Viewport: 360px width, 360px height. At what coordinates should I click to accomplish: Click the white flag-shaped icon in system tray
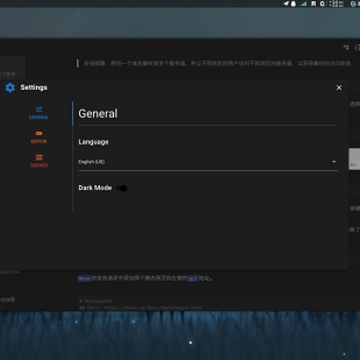coord(313,4)
